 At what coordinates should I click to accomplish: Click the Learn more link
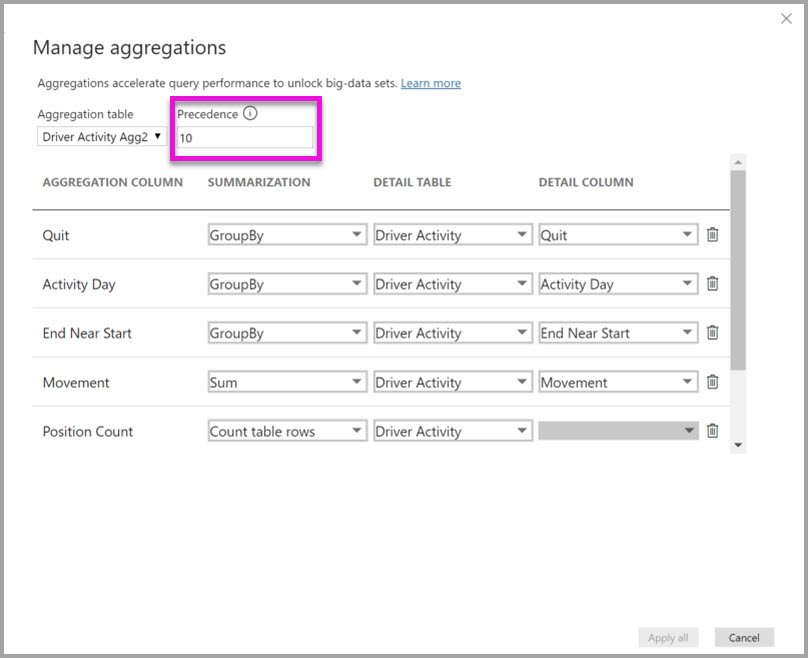pyautogui.click(x=430, y=83)
